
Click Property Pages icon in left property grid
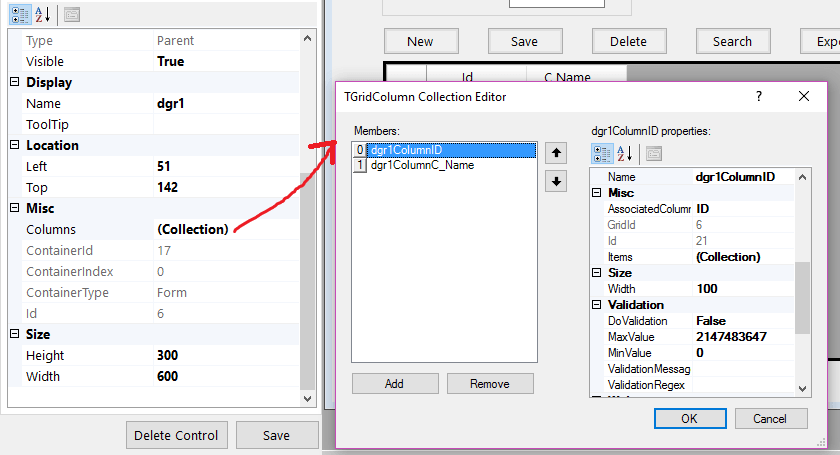click(x=72, y=13)
